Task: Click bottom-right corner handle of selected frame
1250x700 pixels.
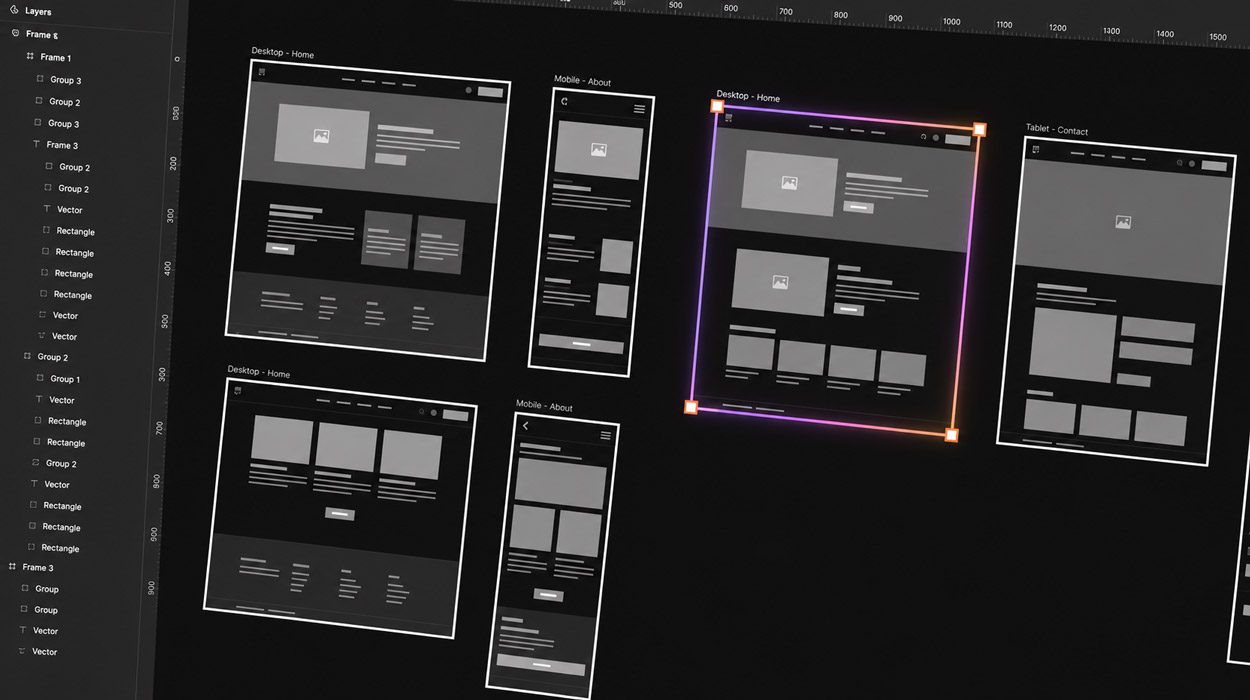Action: 951,435
